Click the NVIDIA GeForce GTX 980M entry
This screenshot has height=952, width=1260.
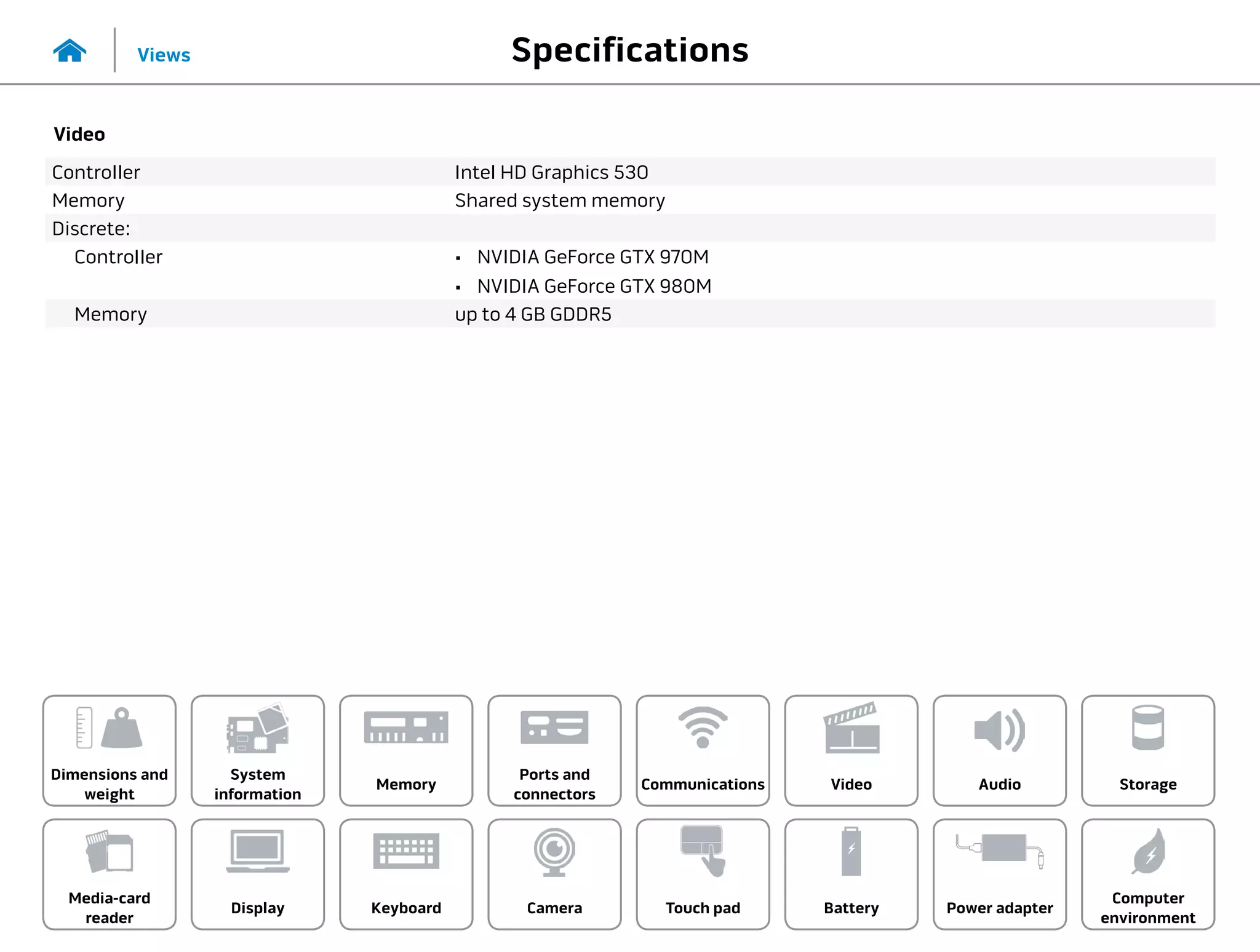(x=594, y=287)
